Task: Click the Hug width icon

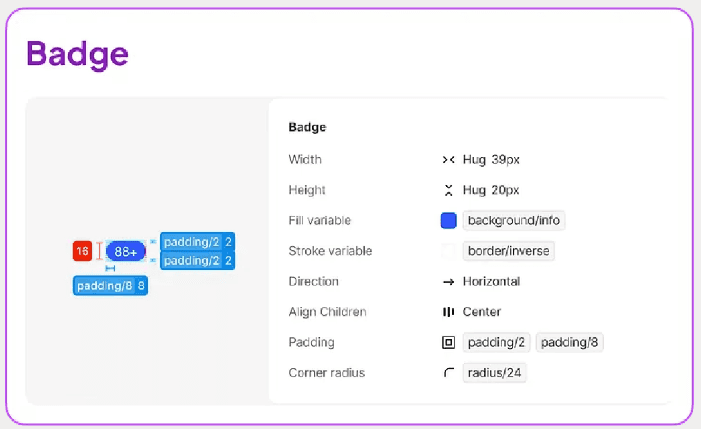Action: tap(448, 160)
